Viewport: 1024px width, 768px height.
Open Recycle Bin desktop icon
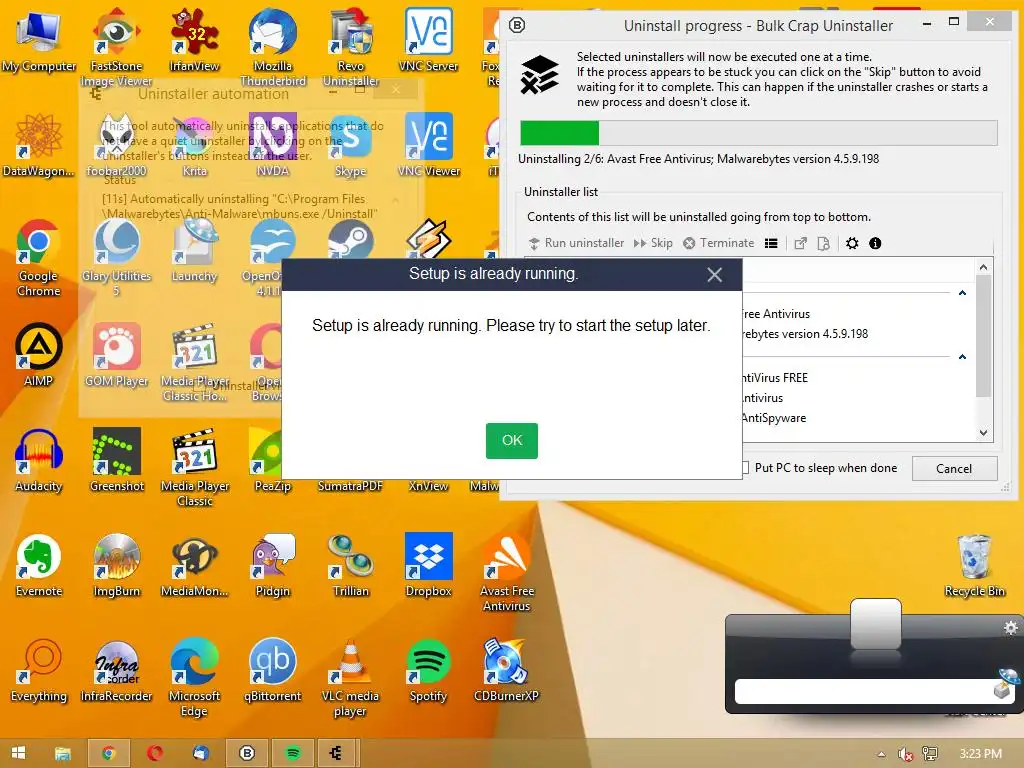[974, 566]
